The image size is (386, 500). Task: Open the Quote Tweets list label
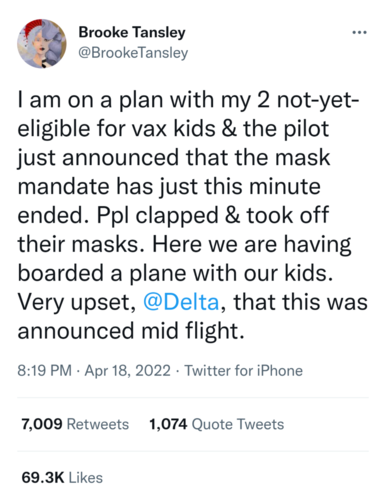tap(238, 424)
